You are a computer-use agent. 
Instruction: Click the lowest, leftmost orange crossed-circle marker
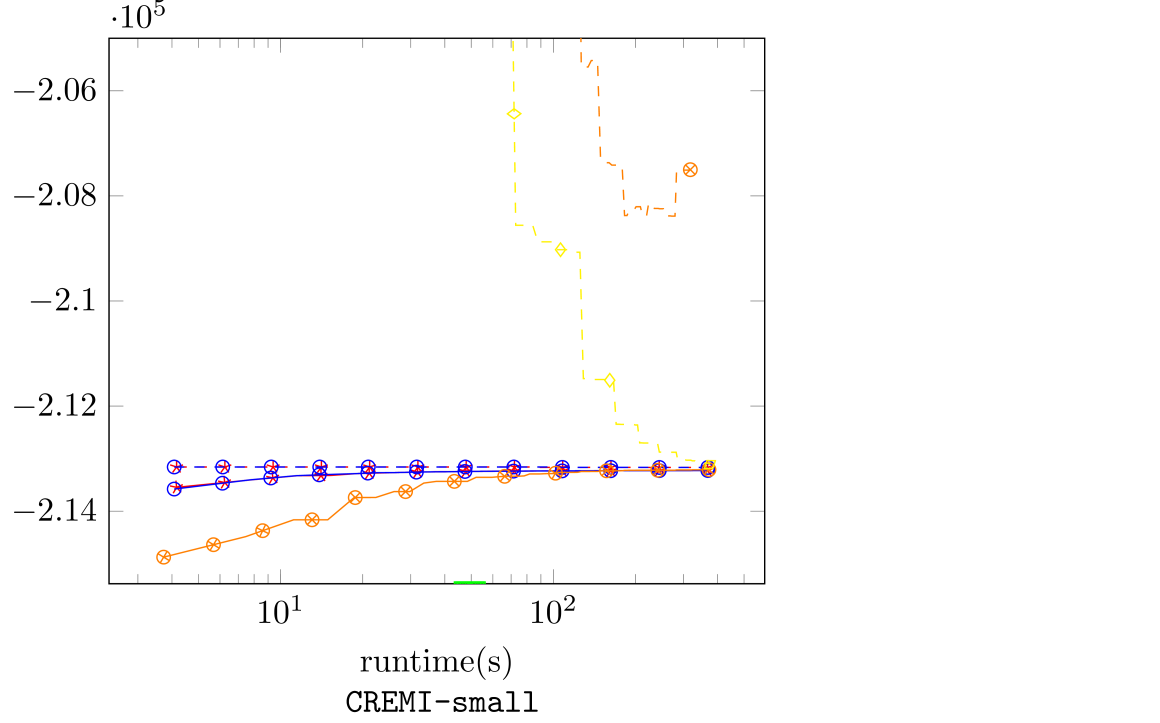pos(164,556)
